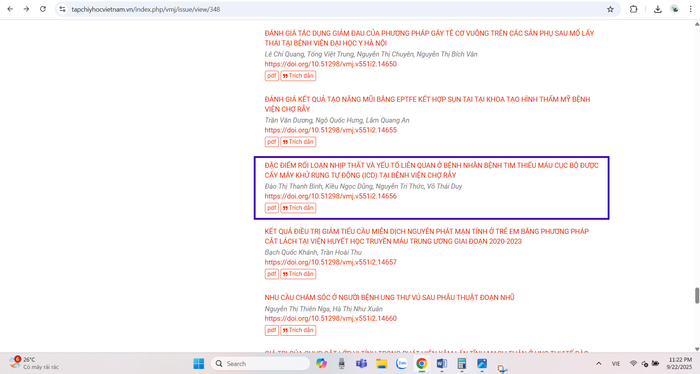The height and width of the screenshot is (374, 700).
Task: Open the Chrome downloads icon
Action: point(658,9)
